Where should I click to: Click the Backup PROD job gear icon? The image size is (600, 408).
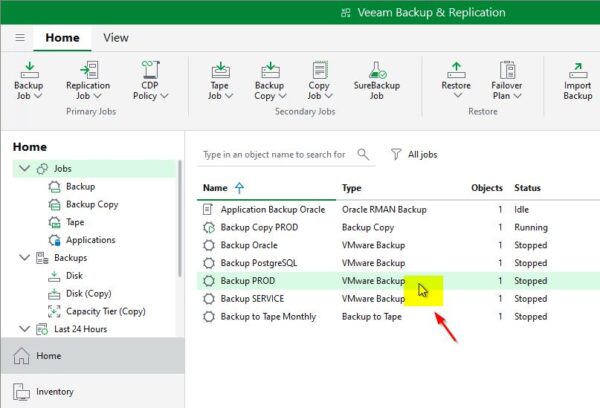click(209, 281)
